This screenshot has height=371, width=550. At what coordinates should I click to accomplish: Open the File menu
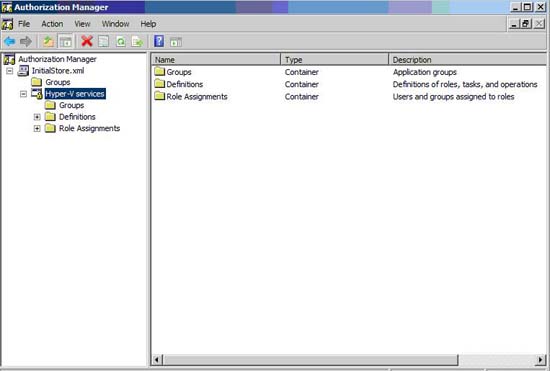pos(24,24)
